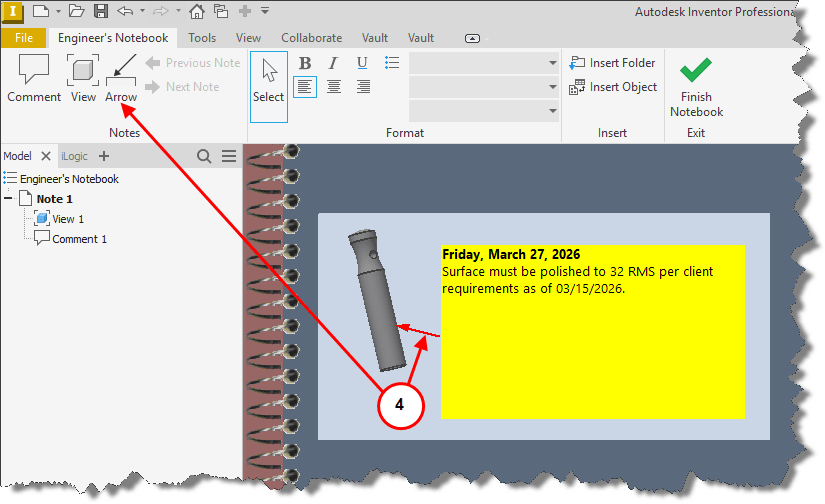Open the Collaborate tab
This screenshot has height=504, width=825.
pyautogui.click(x=311, y=38)
